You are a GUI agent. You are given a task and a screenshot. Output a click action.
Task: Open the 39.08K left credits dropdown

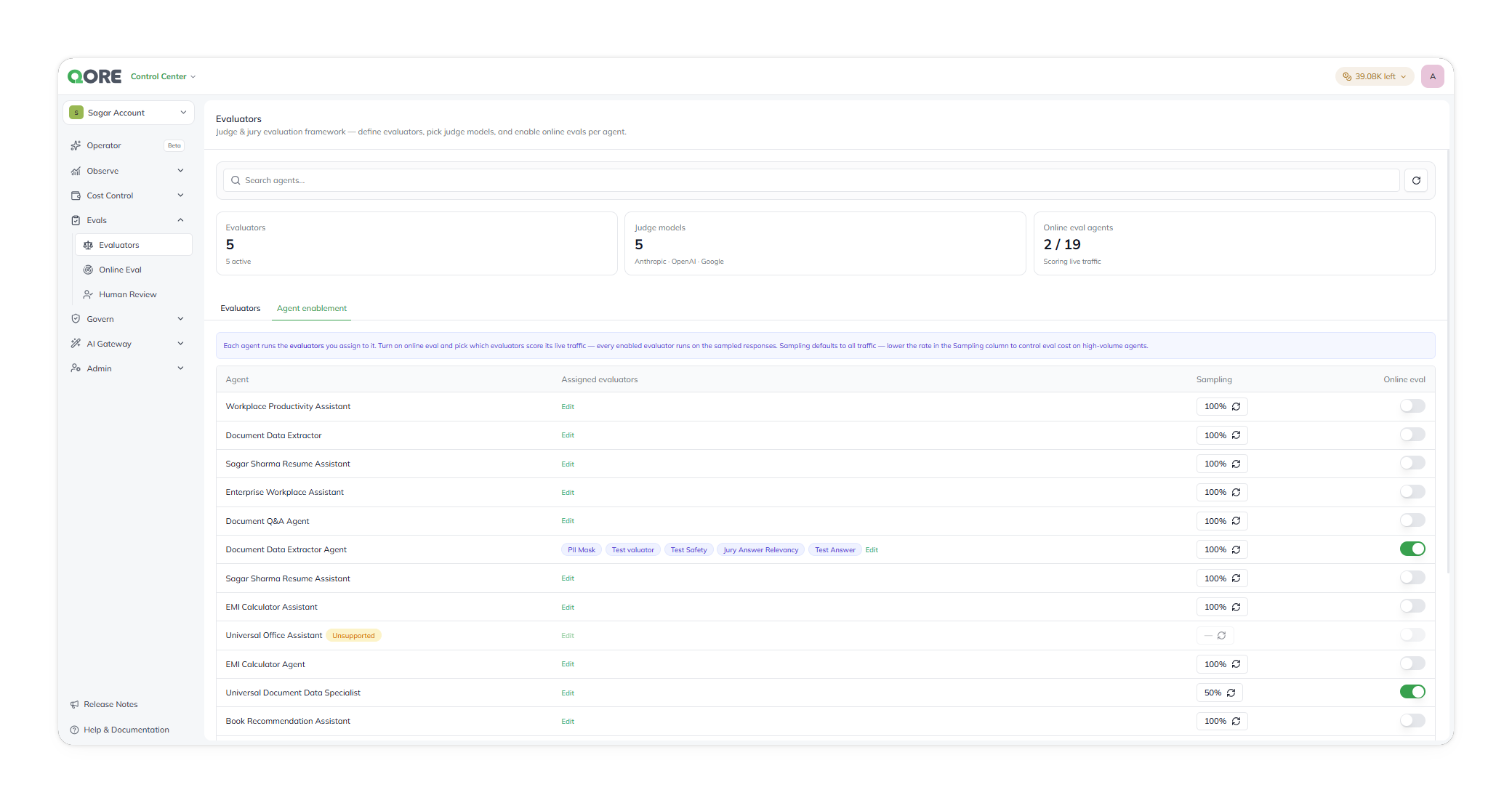click(x=1374, y=76)
